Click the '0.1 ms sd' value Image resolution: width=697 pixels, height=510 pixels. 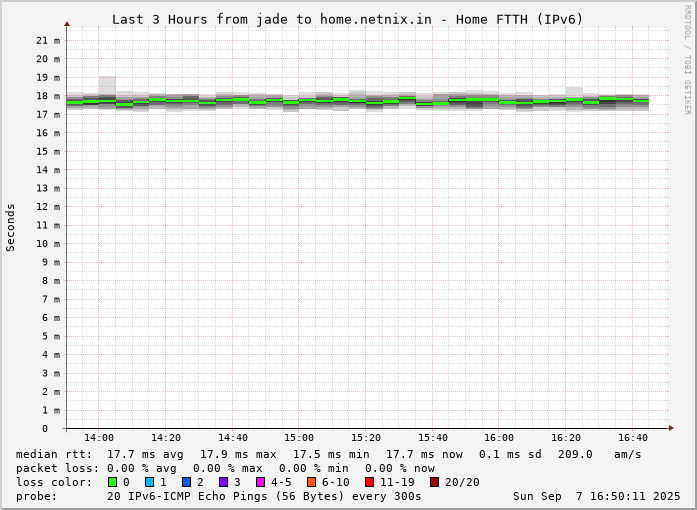(510, 454)
